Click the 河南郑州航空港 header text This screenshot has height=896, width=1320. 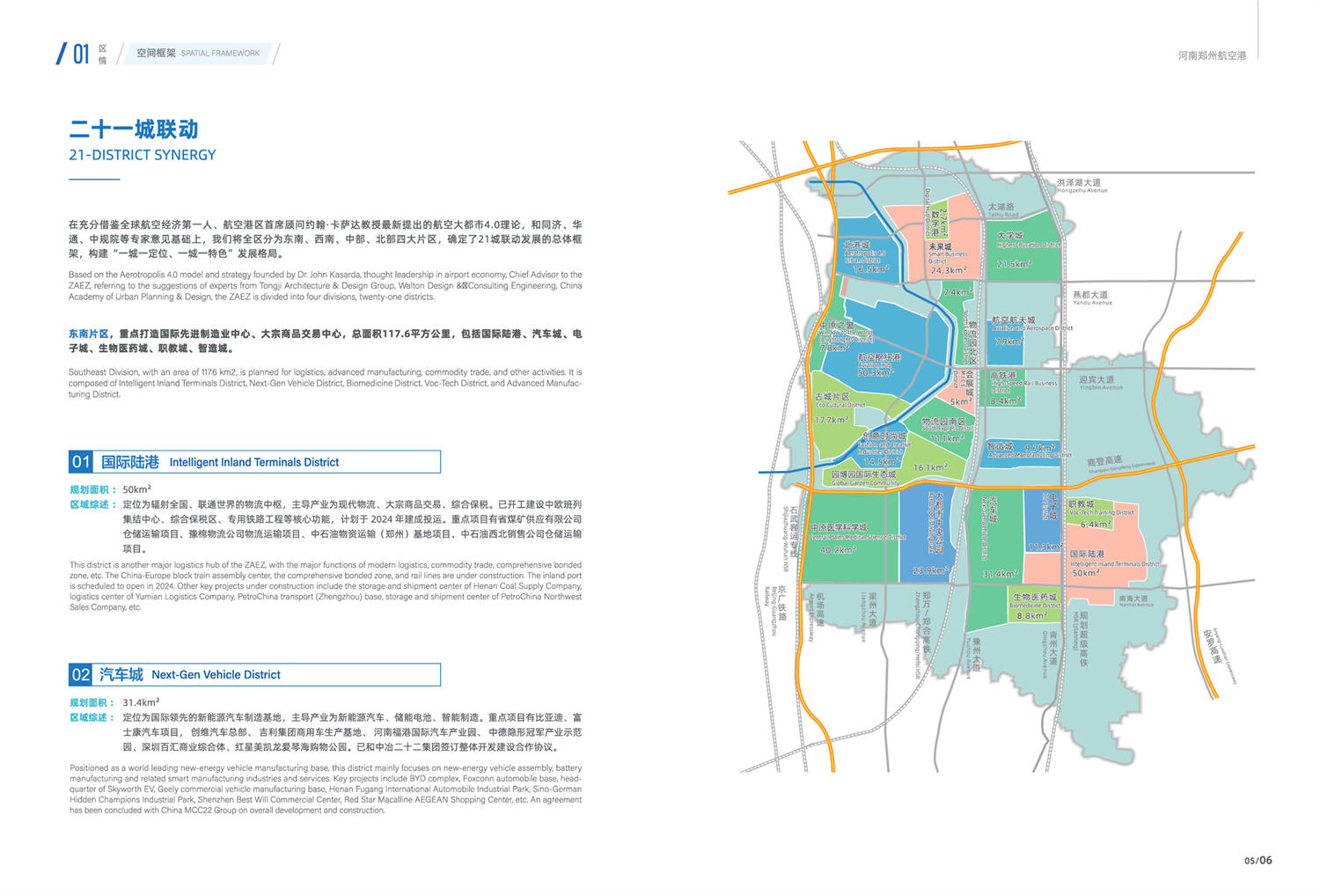click(1212, 55)
